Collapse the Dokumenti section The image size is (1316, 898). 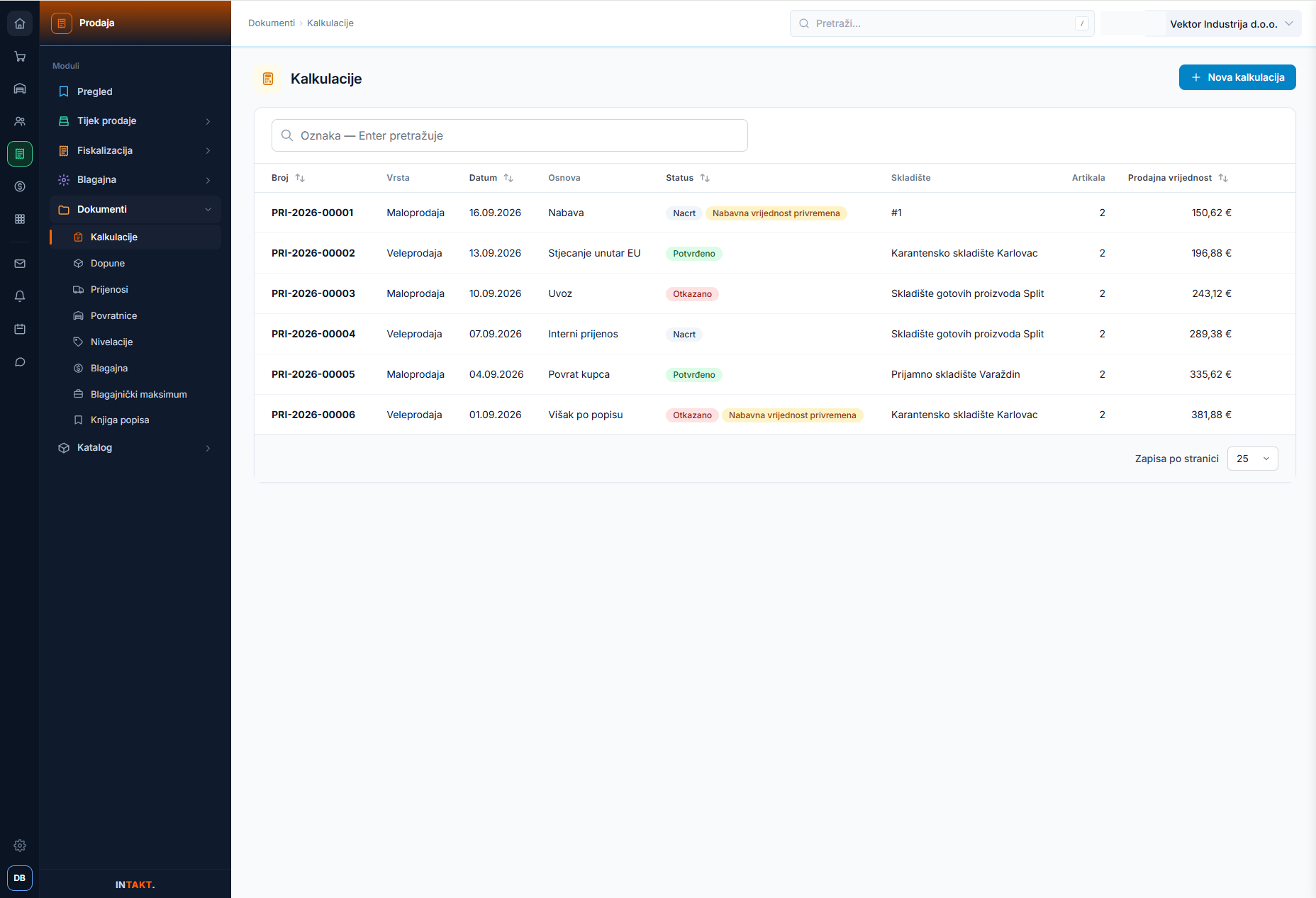[135, 209]
